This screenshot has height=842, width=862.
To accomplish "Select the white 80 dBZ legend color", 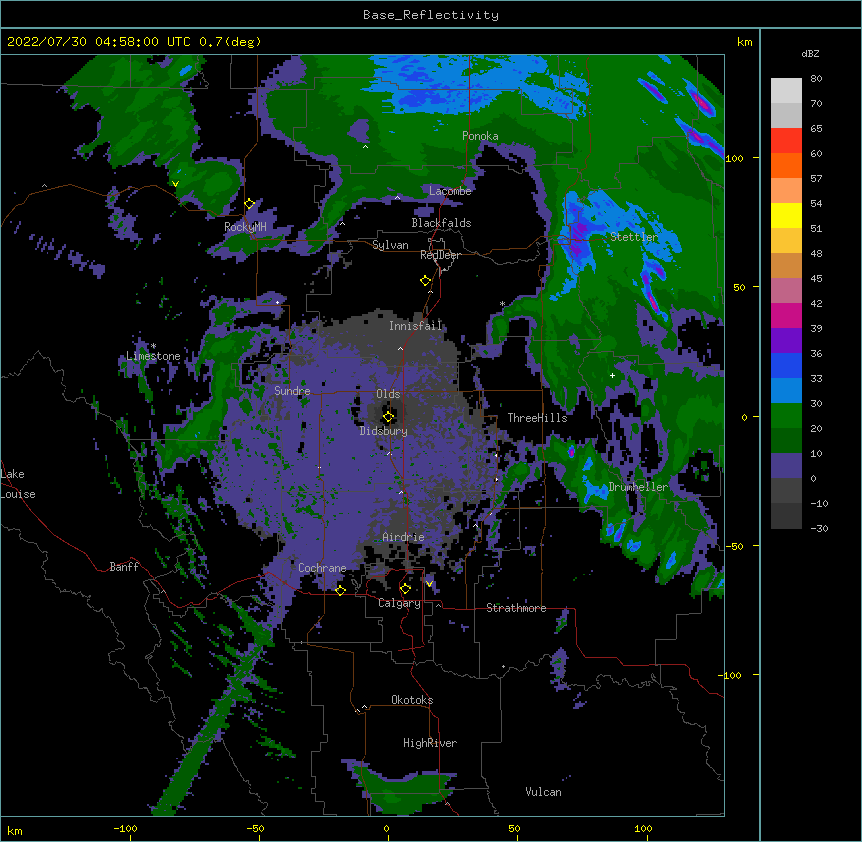I will 786,91.
